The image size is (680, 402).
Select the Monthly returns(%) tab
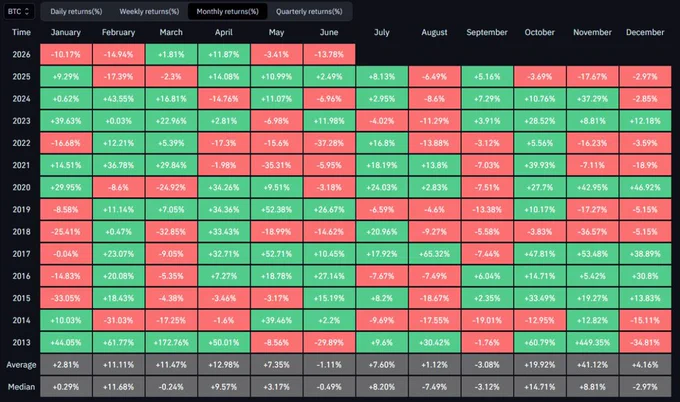pos(227,11)
